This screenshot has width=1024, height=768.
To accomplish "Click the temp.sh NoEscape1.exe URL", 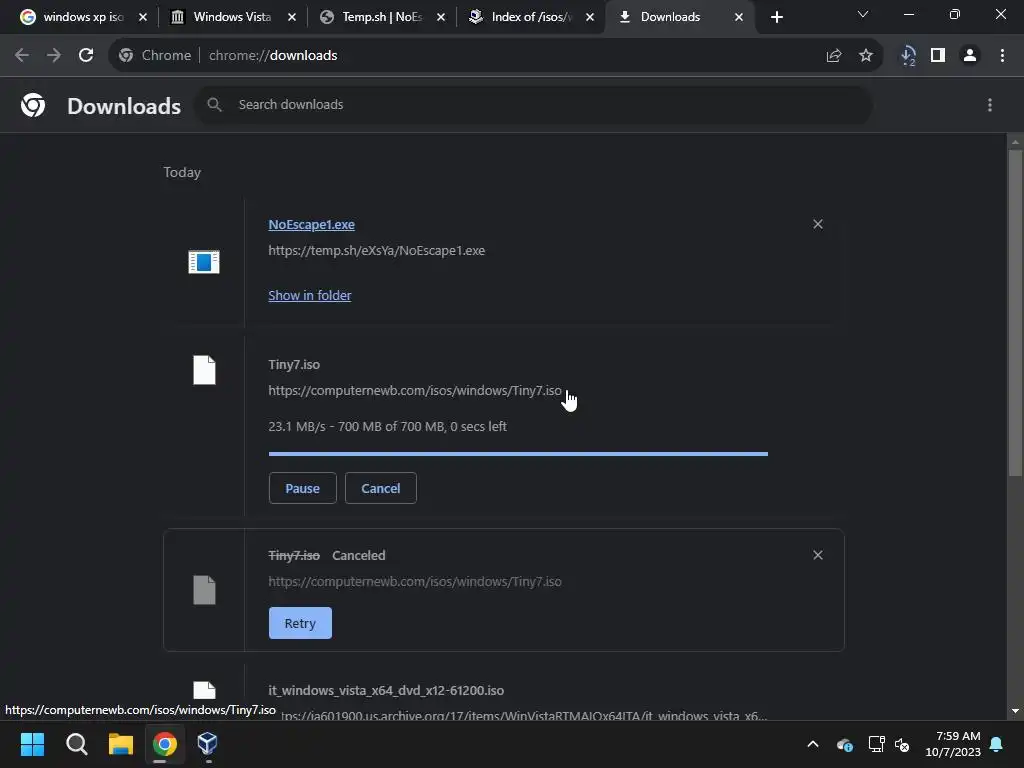I will point(377,251).
